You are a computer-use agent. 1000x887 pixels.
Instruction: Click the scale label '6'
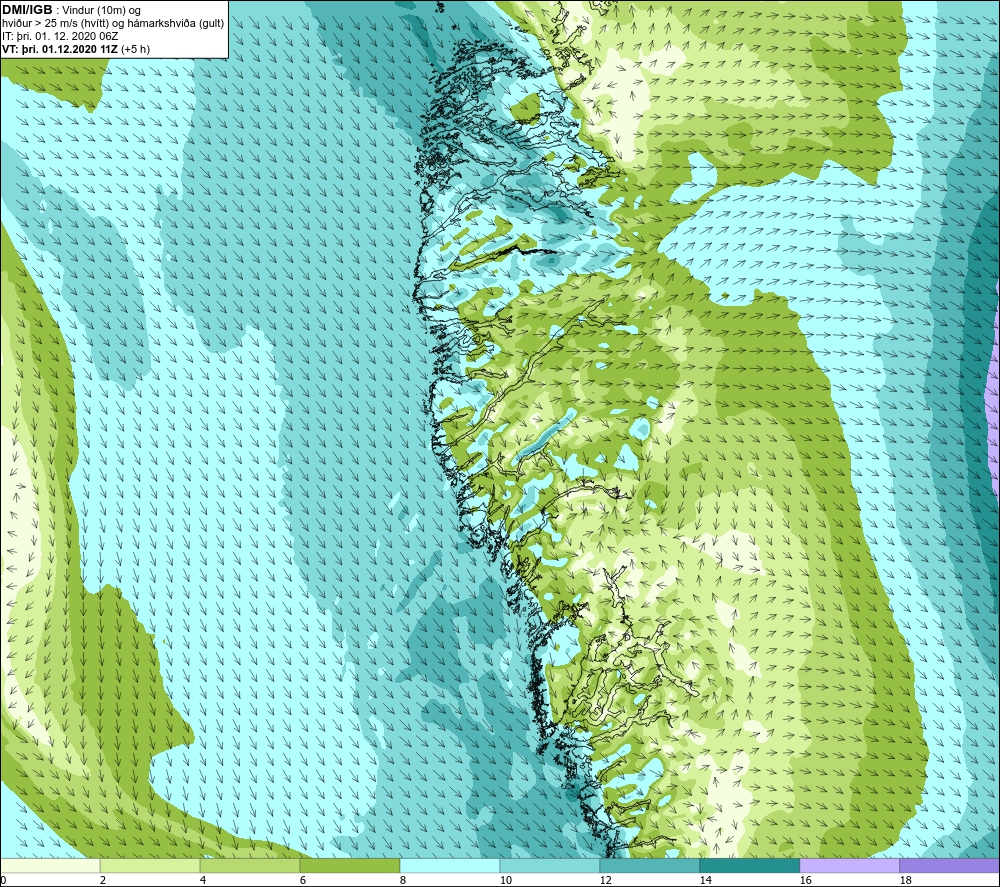(303, 880)
